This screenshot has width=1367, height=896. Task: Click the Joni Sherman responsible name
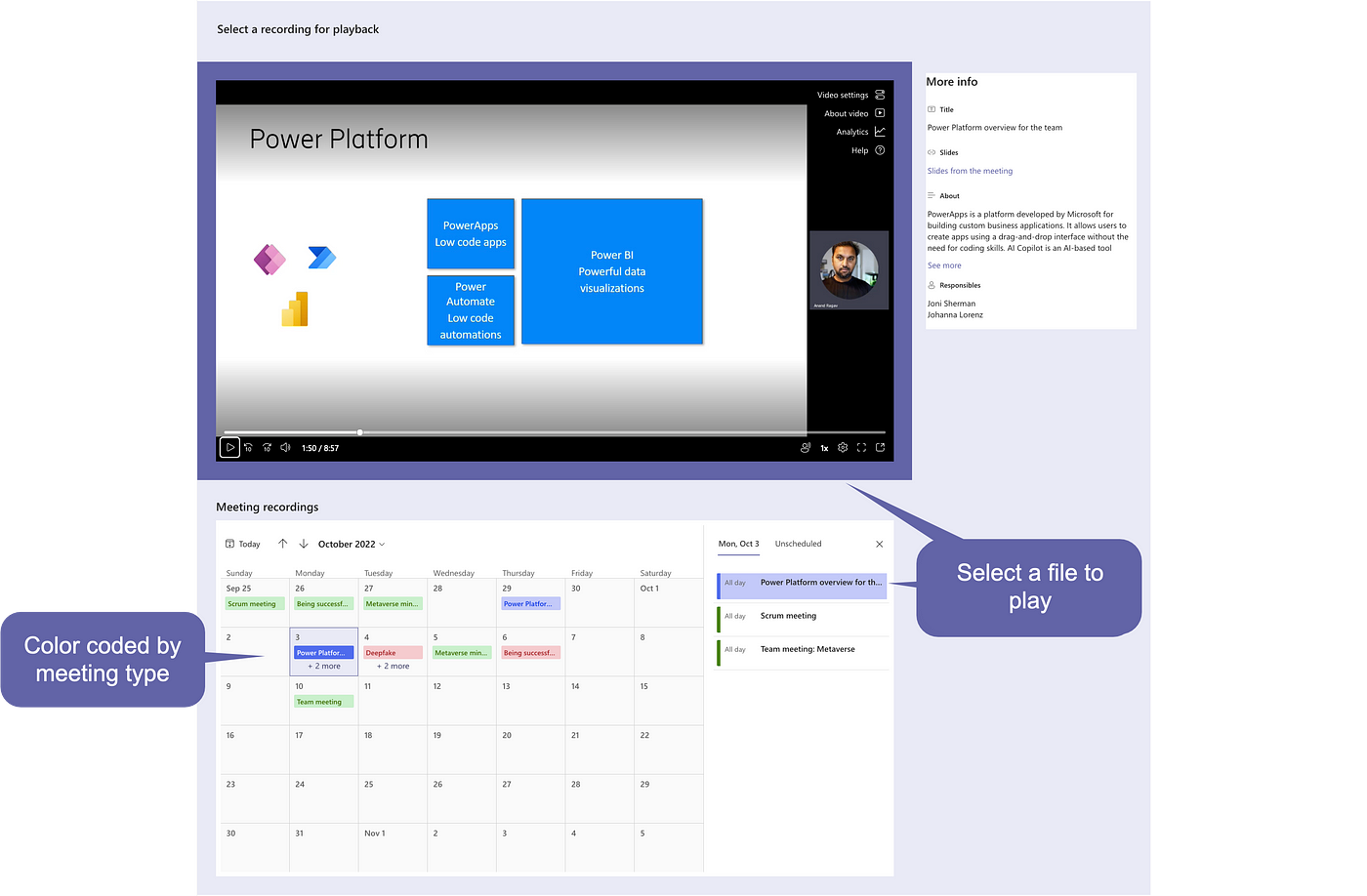coord(951,304)
